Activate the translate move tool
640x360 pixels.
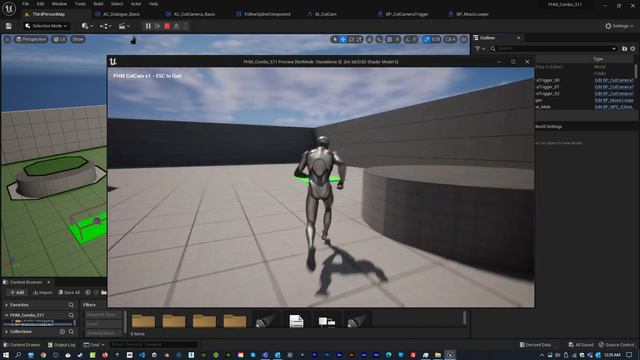[343, 39]
